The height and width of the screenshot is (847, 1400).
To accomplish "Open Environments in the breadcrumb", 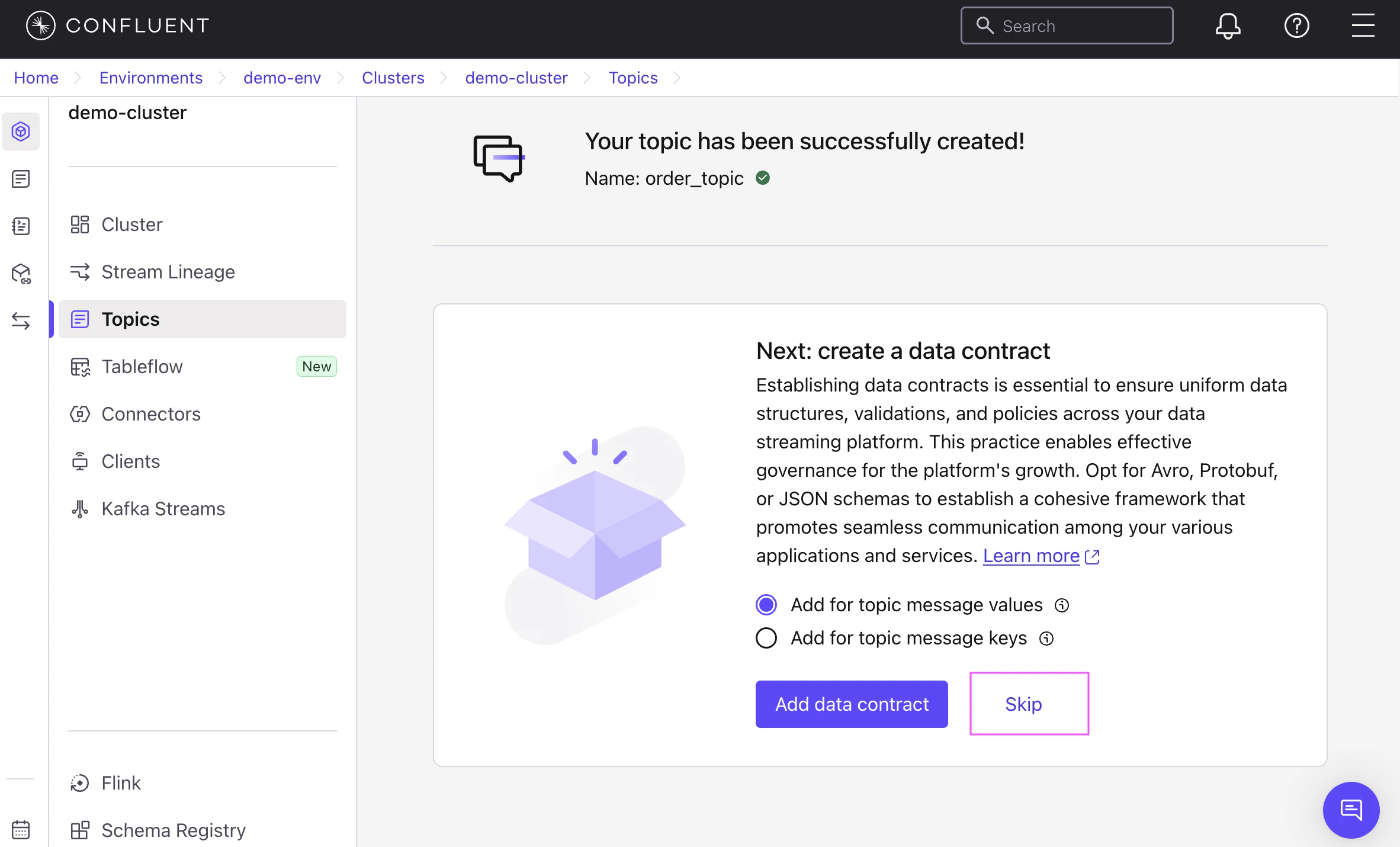I will pyautogui.click(x=151, y=78).
